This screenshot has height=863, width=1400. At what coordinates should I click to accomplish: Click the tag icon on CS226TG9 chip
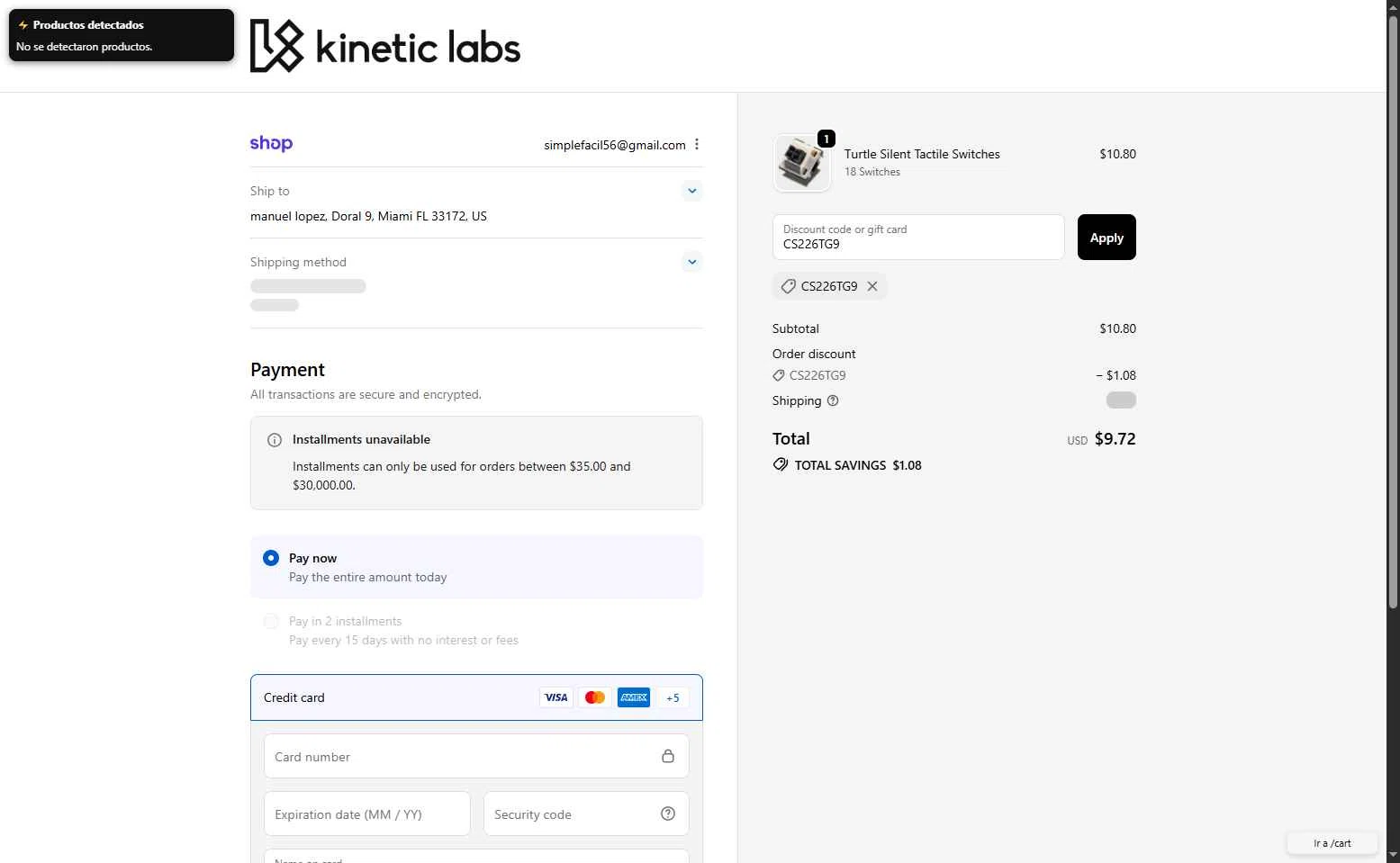coord(788,286)
